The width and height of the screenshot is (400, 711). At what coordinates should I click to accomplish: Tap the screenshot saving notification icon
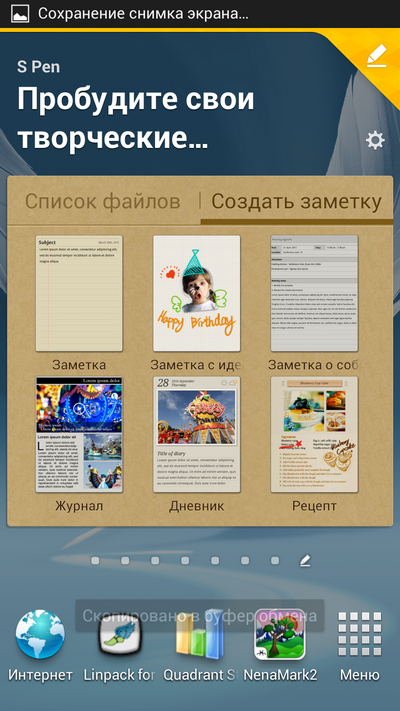click(20, 14)
